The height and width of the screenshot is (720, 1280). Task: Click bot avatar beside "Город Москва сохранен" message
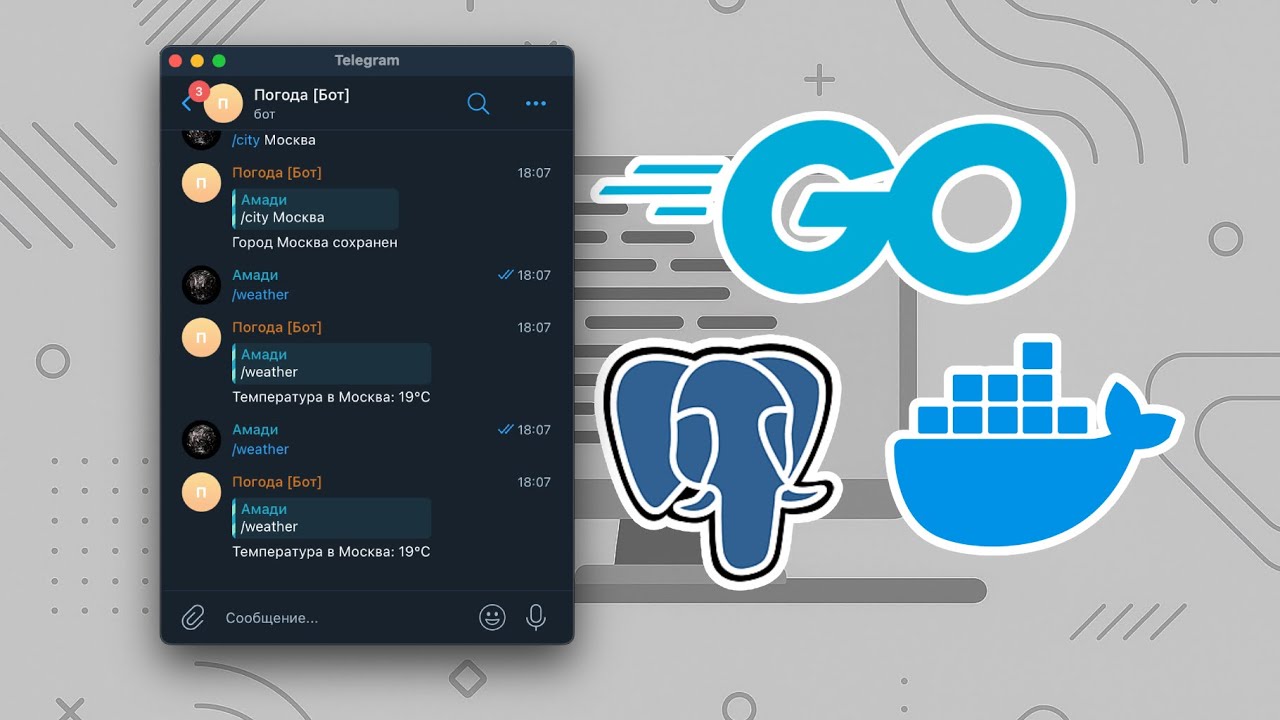coord(201,183)
